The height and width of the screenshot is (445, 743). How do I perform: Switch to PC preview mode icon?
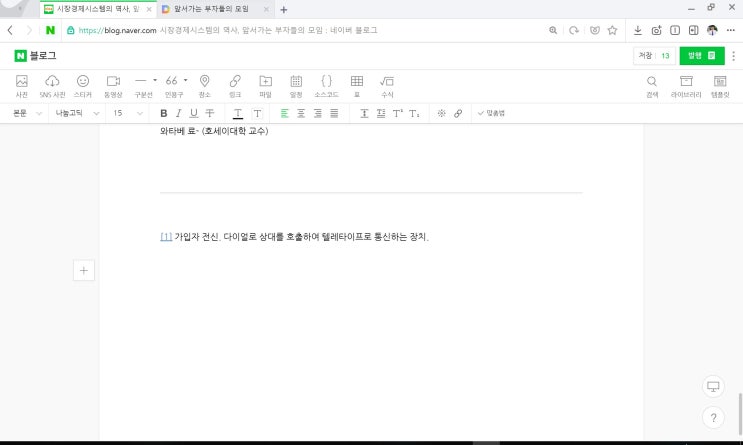tap(713, 387)
